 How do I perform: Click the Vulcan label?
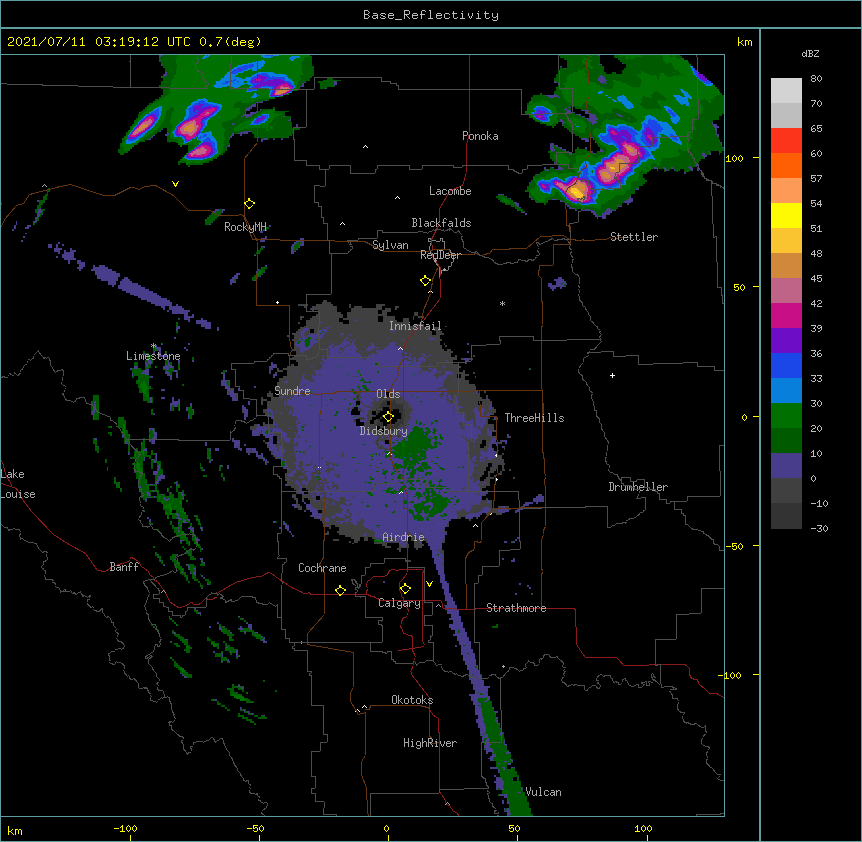(543, 792)
